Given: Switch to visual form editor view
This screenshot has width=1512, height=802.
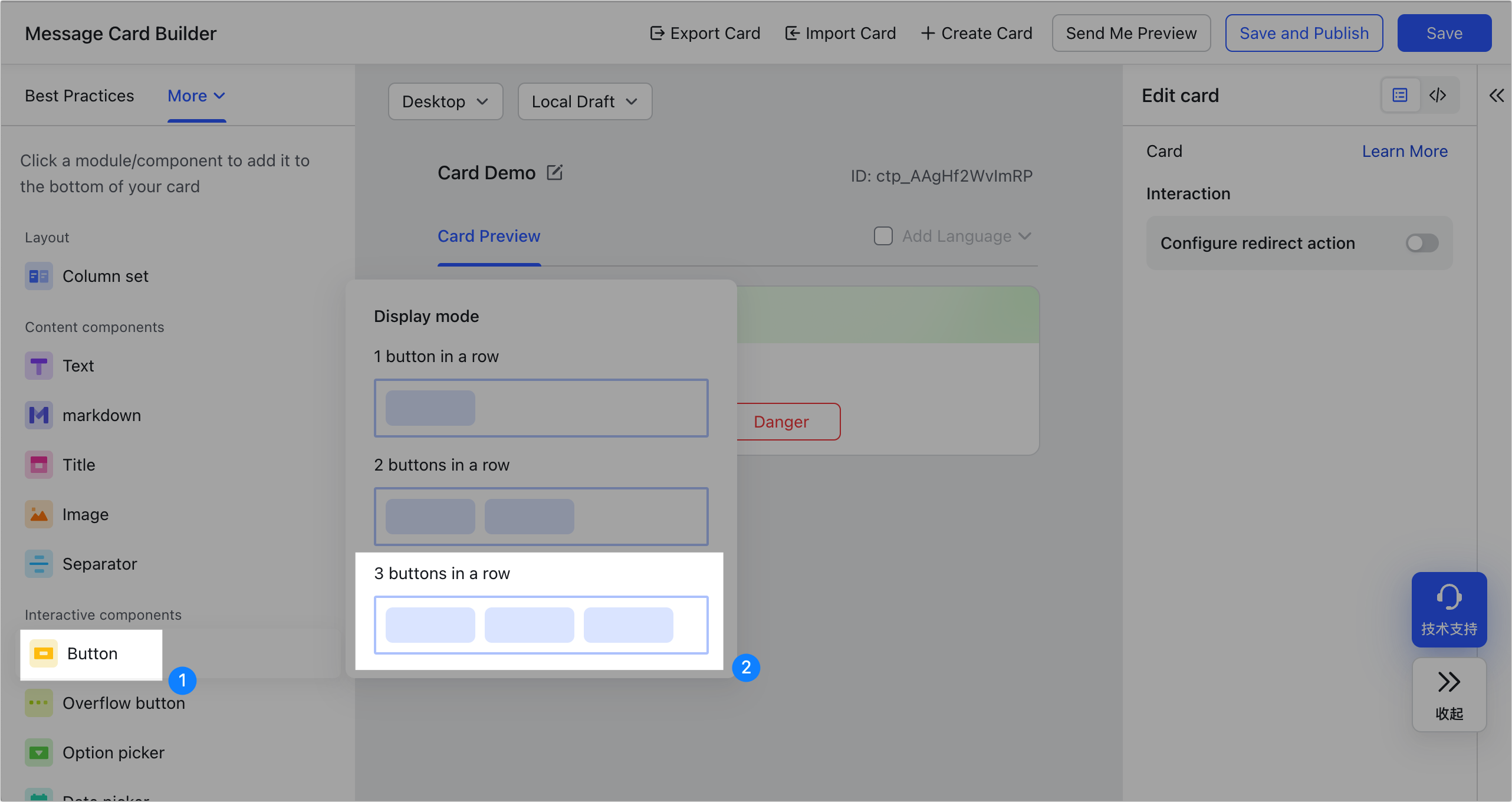Looking at the screenshot, I should (x=1400, y=96).
